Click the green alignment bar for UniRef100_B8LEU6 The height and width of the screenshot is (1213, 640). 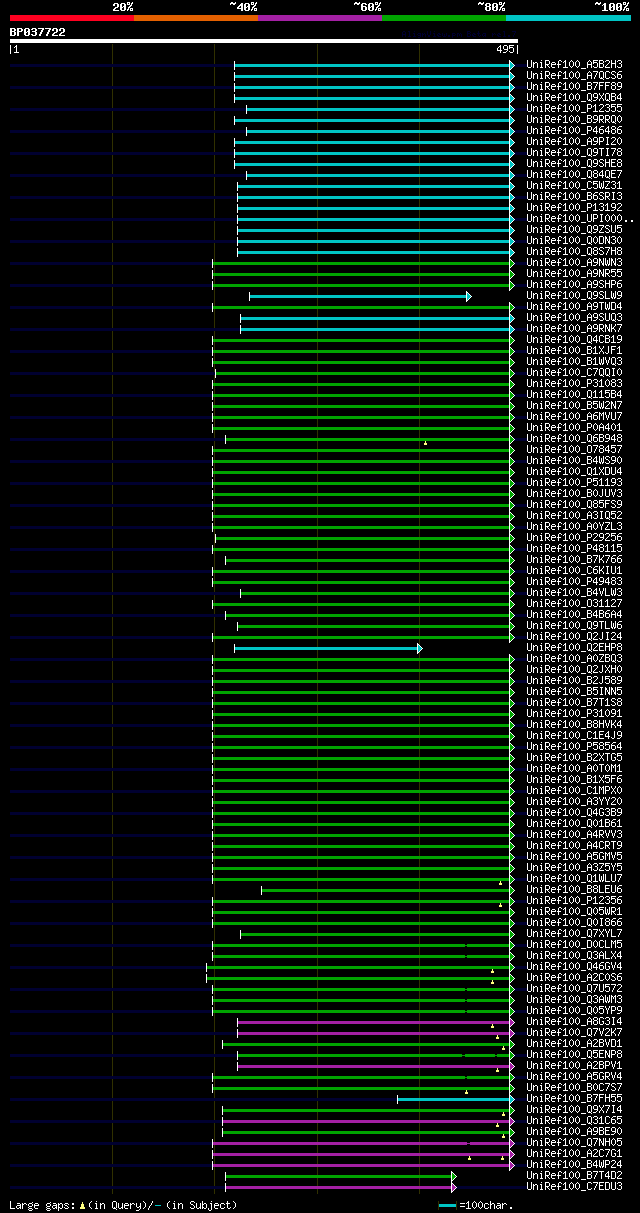click(x=388, y=890)
